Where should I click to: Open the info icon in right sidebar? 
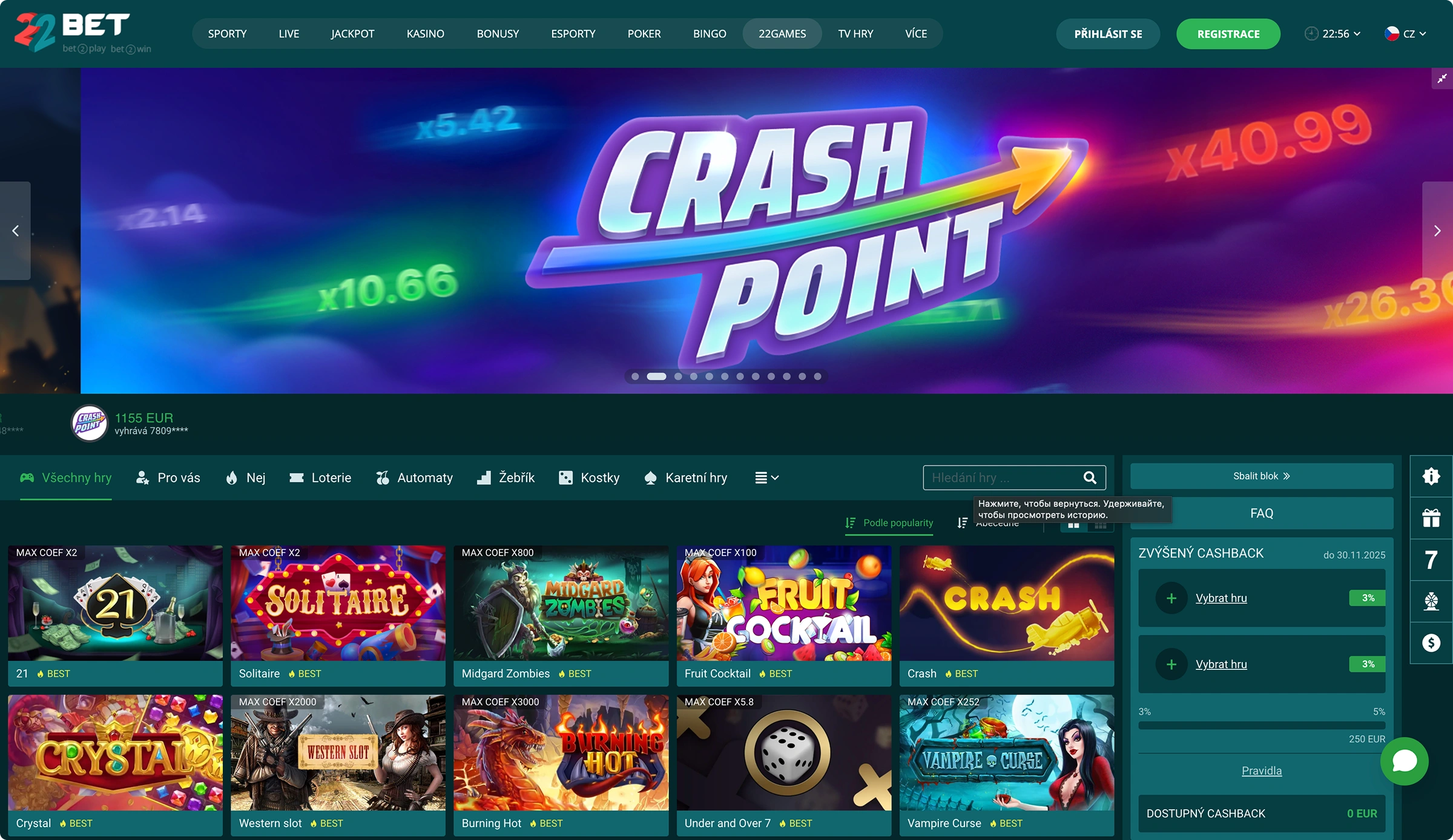(x=1431, y=476)
